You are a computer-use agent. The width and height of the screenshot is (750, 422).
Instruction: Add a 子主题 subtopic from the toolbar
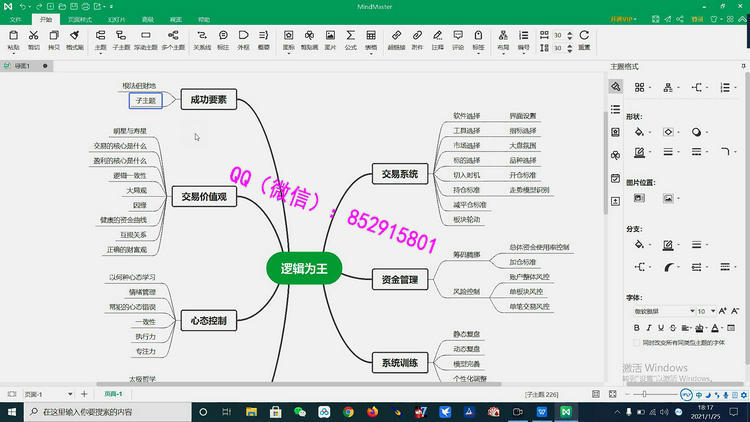121,39
